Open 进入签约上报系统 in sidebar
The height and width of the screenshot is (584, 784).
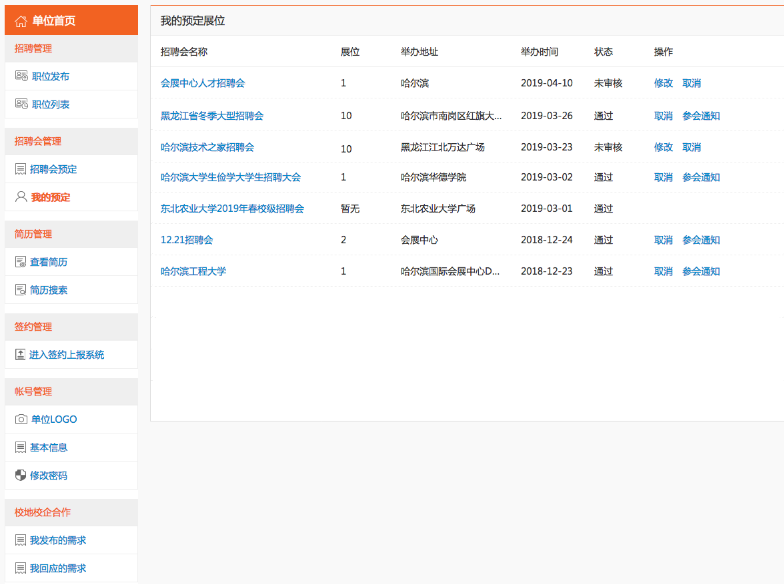66,354
